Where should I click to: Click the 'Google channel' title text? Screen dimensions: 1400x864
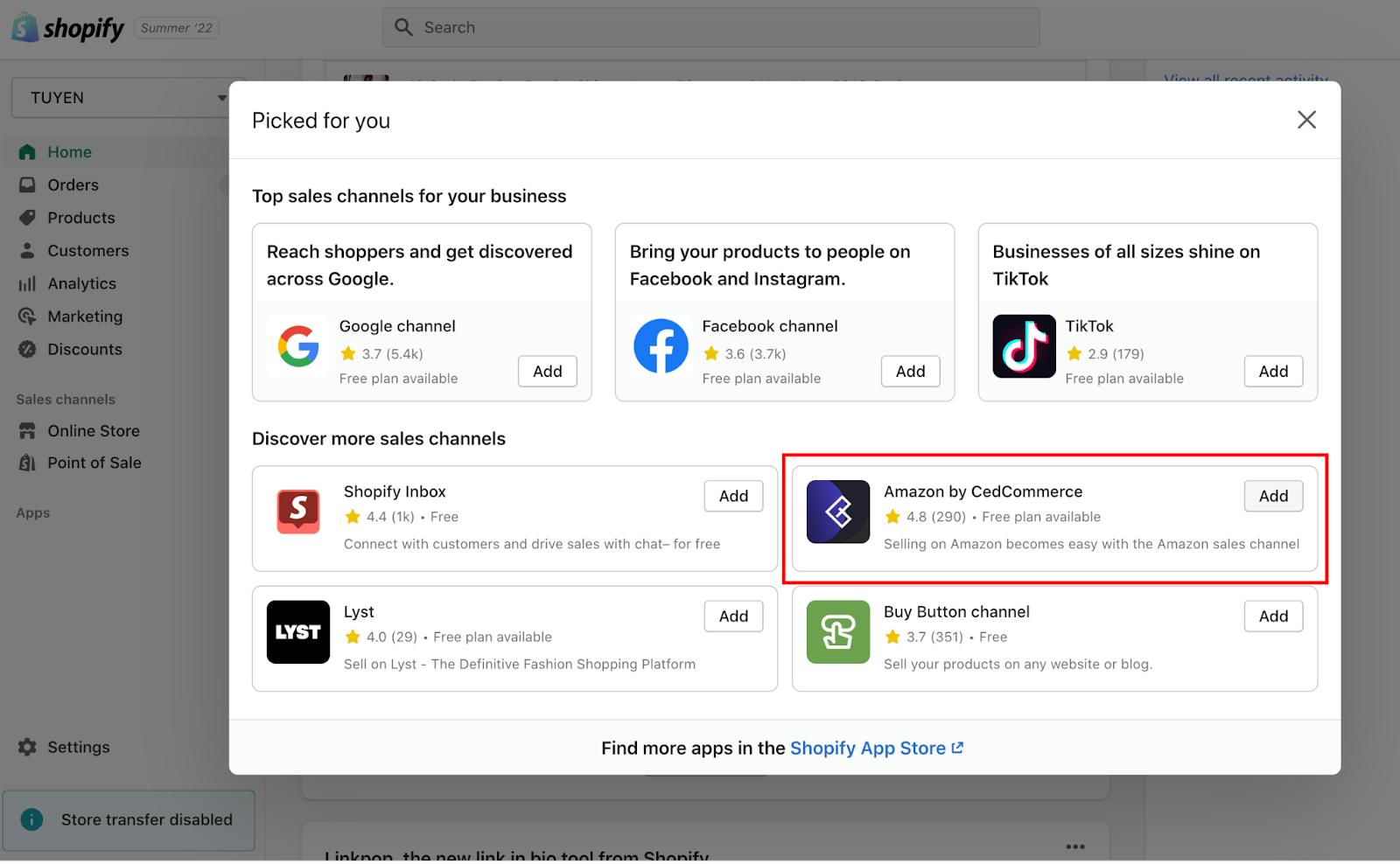(x=397, y=326)
